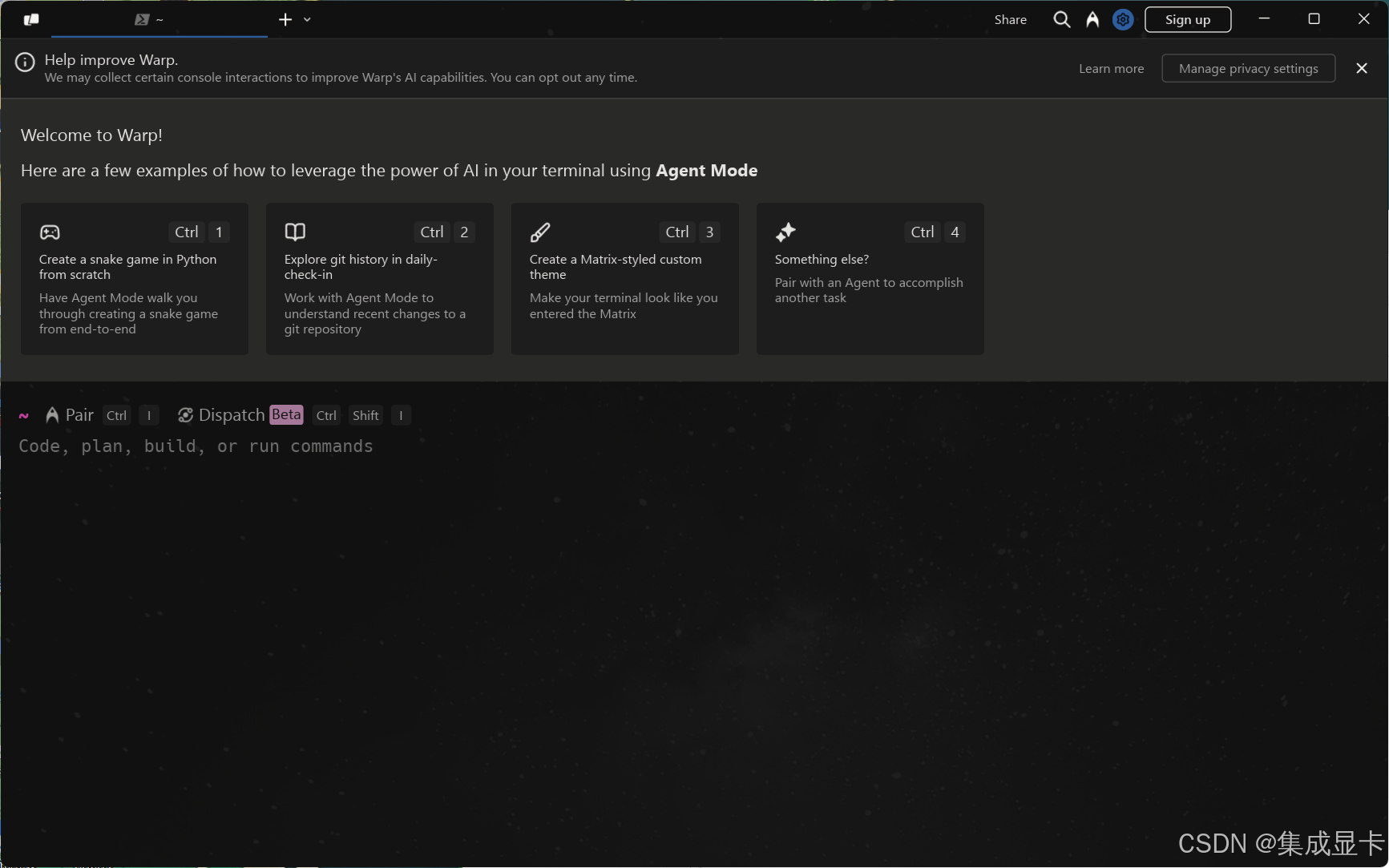This screenshot has width=1389, height=868.
Task: Select Explore git history in daily-check-in
Action: tap(361, 267)
